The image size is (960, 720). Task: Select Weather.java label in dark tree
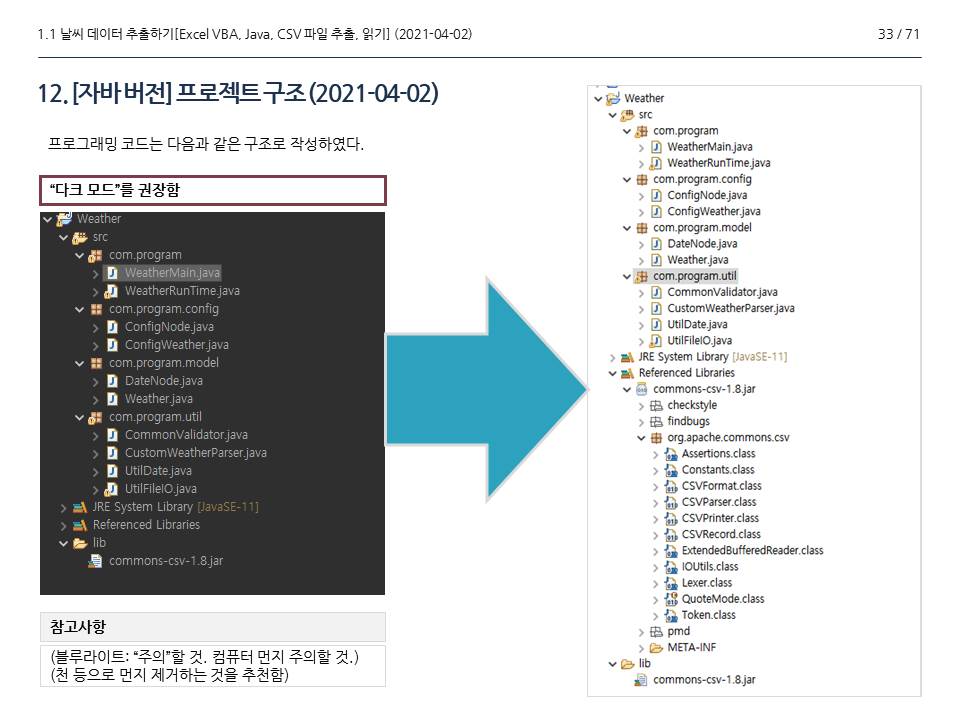click(x=159, y=399)
